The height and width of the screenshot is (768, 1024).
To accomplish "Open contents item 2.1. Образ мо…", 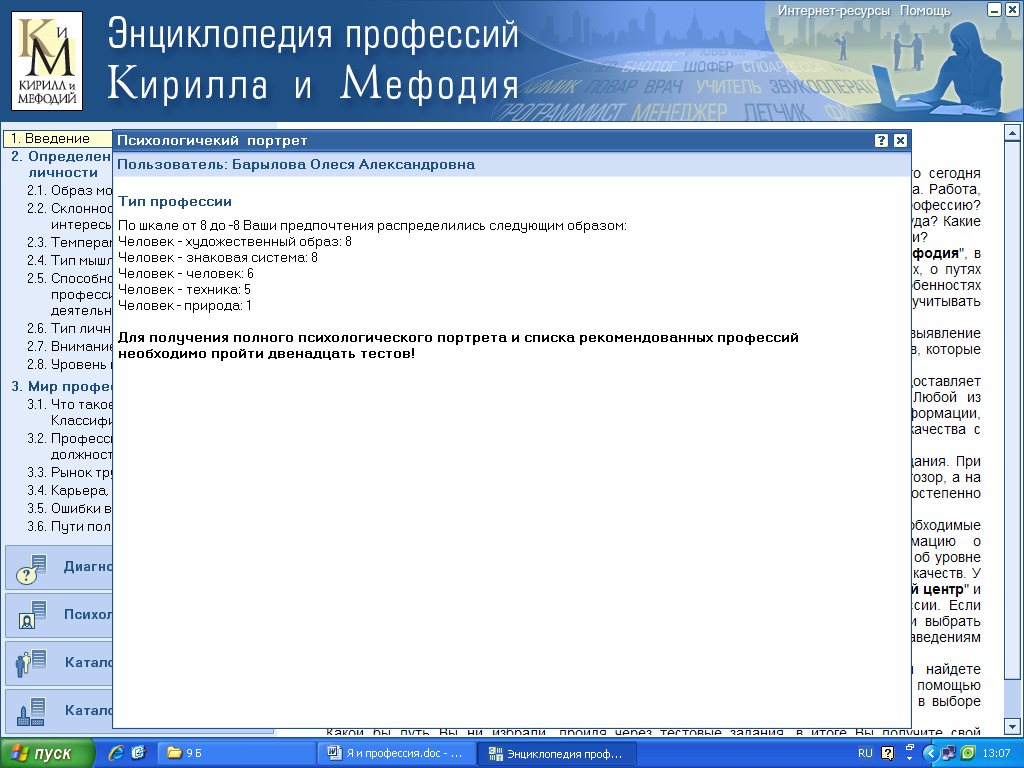I will click(x=69, y=191).
